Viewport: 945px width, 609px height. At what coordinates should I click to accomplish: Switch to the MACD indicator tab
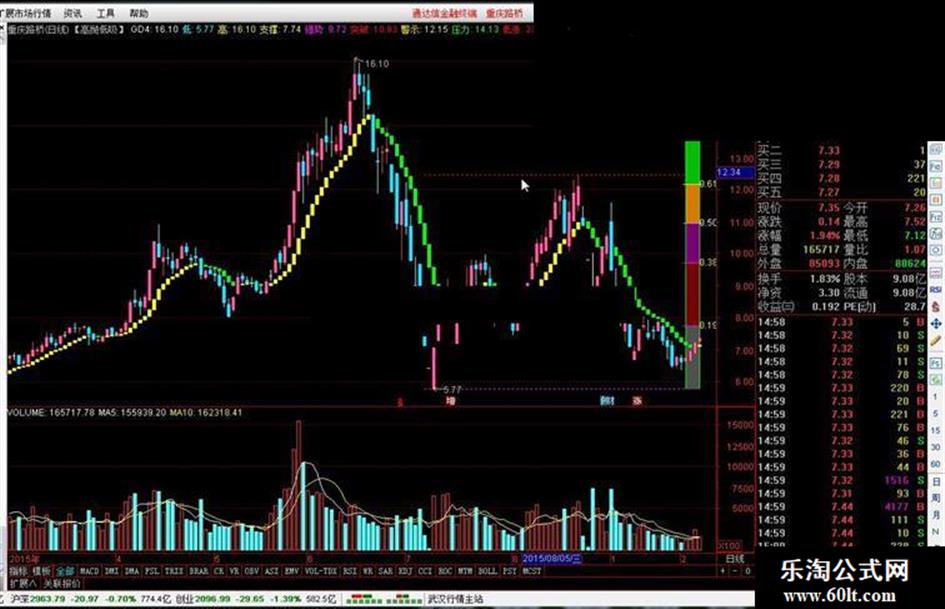(89, 570)
